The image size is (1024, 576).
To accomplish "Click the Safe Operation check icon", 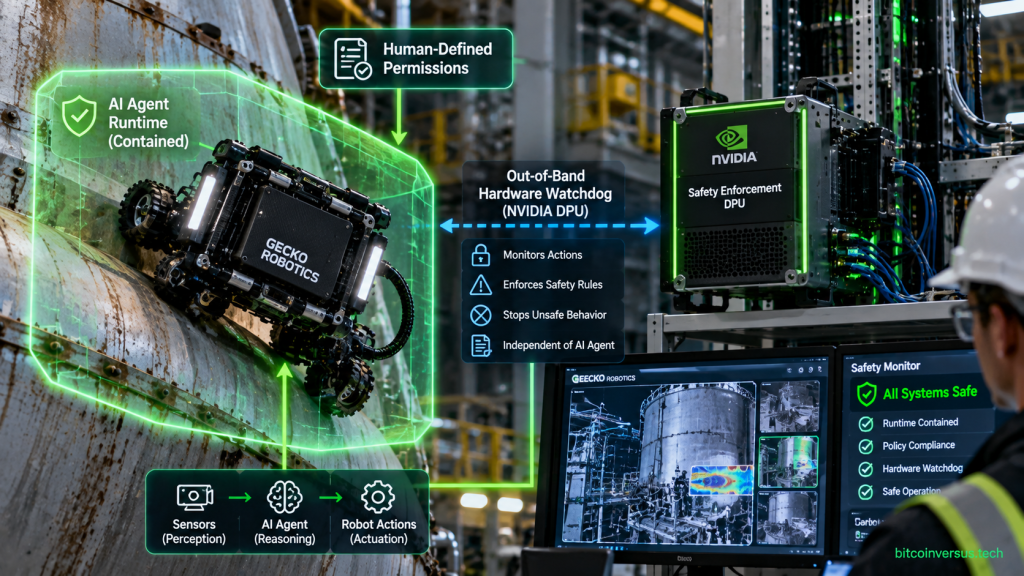I will [x=866, y=492].
